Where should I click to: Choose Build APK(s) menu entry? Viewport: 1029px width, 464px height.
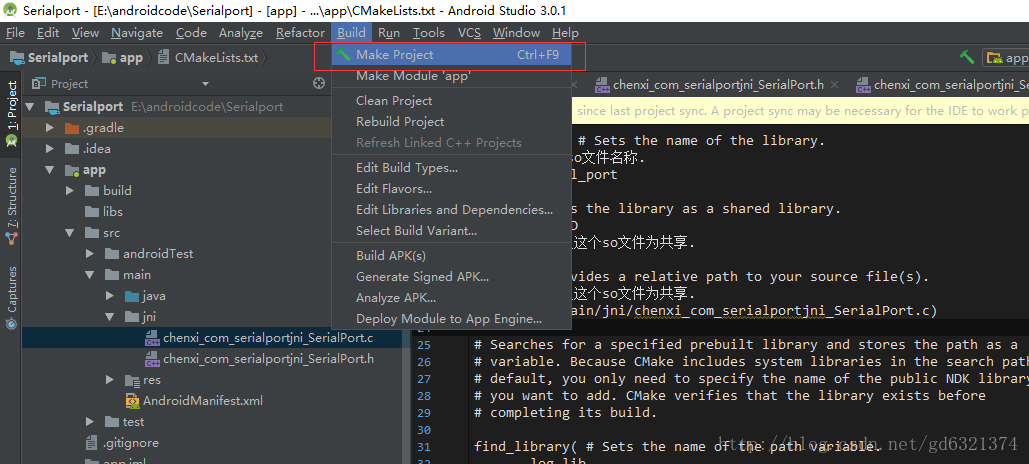pyautogui.click(x=452, y=255)
